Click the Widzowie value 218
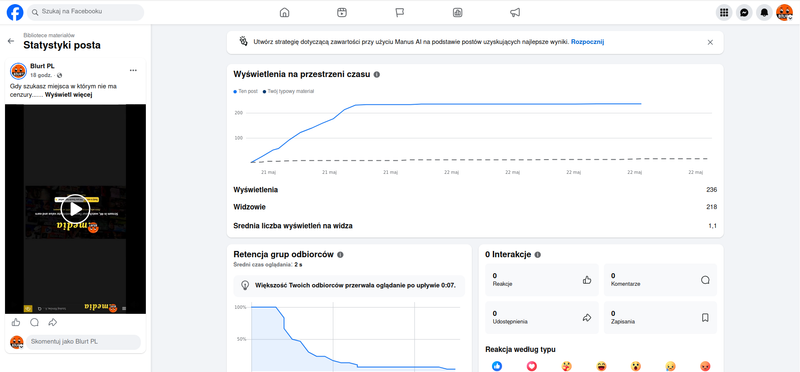Image resolution: width=800 pixels, height=372 pixels. tap(712, 207)
